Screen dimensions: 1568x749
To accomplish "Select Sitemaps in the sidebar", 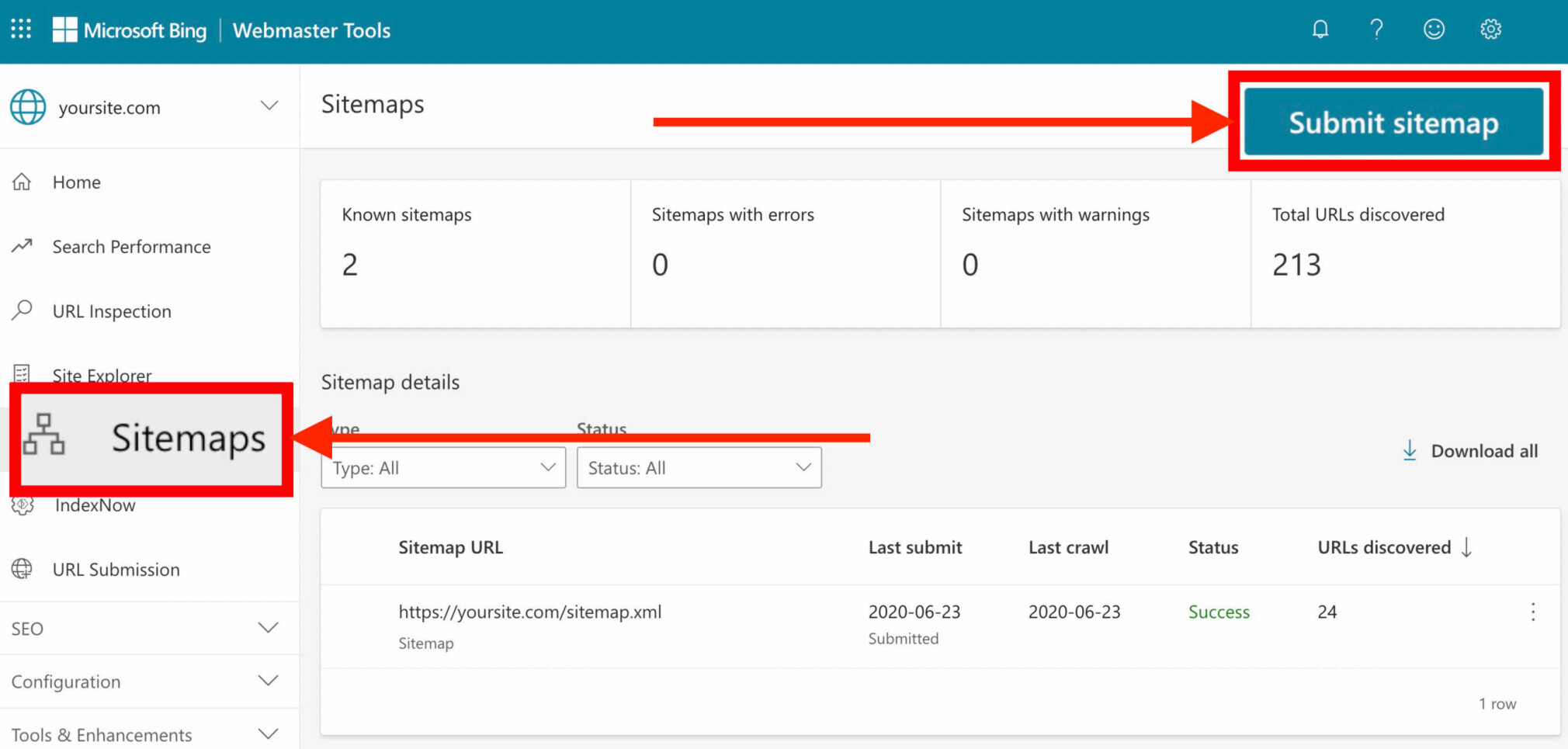I will pyautogui.click(x=188, y=437).
